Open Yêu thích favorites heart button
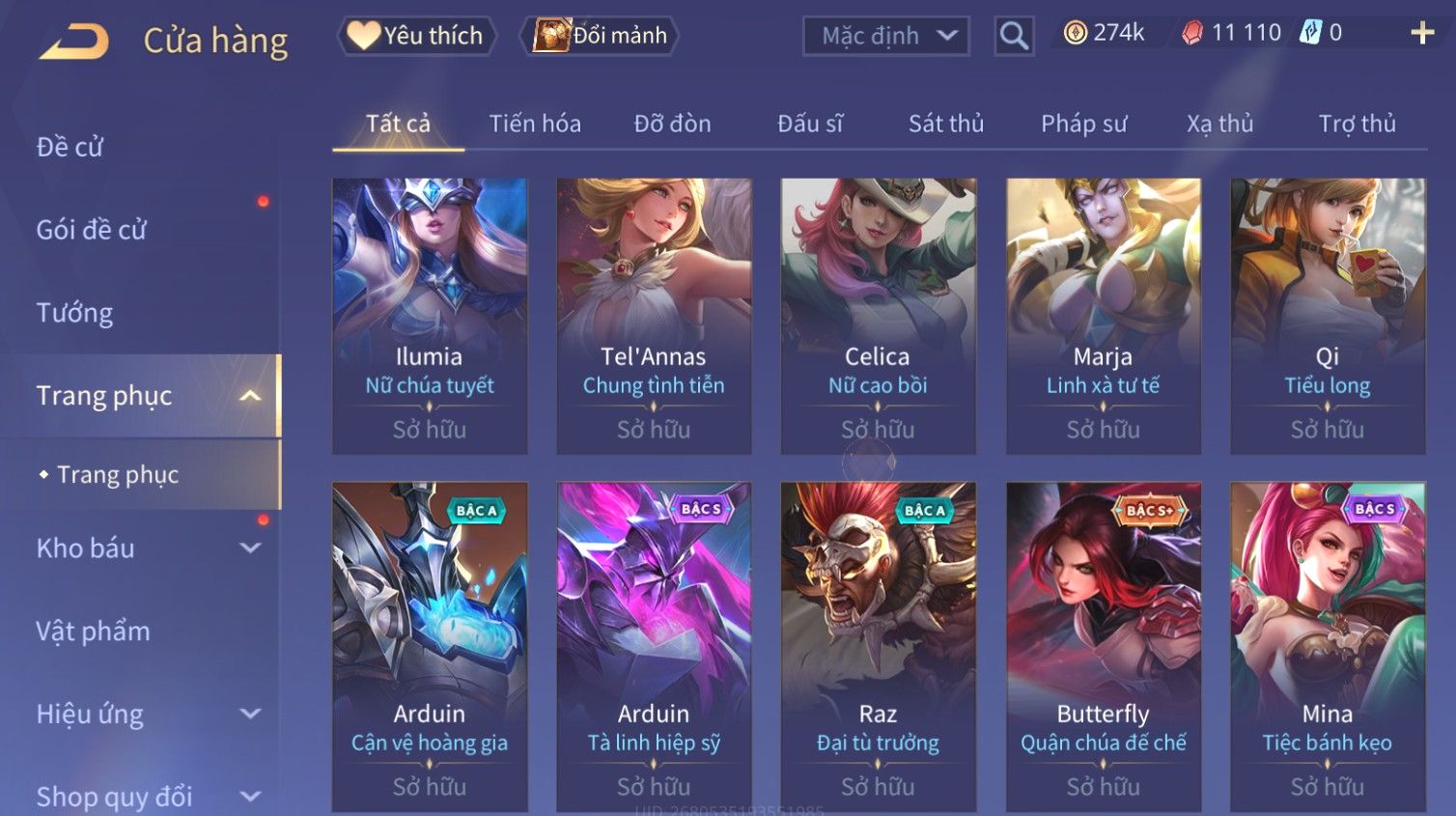The height and width of the screenshot is (816, 1456). coord(416,36)
